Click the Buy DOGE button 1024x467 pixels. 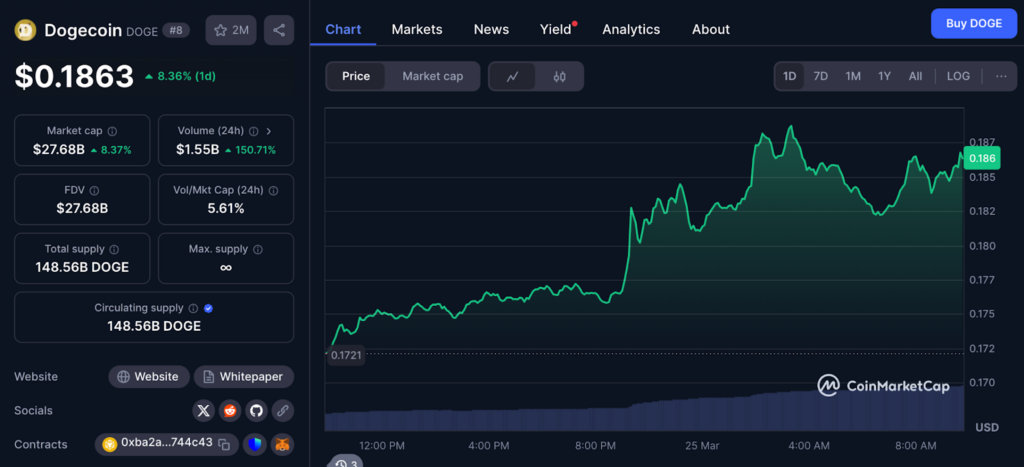tap(973, 23)
